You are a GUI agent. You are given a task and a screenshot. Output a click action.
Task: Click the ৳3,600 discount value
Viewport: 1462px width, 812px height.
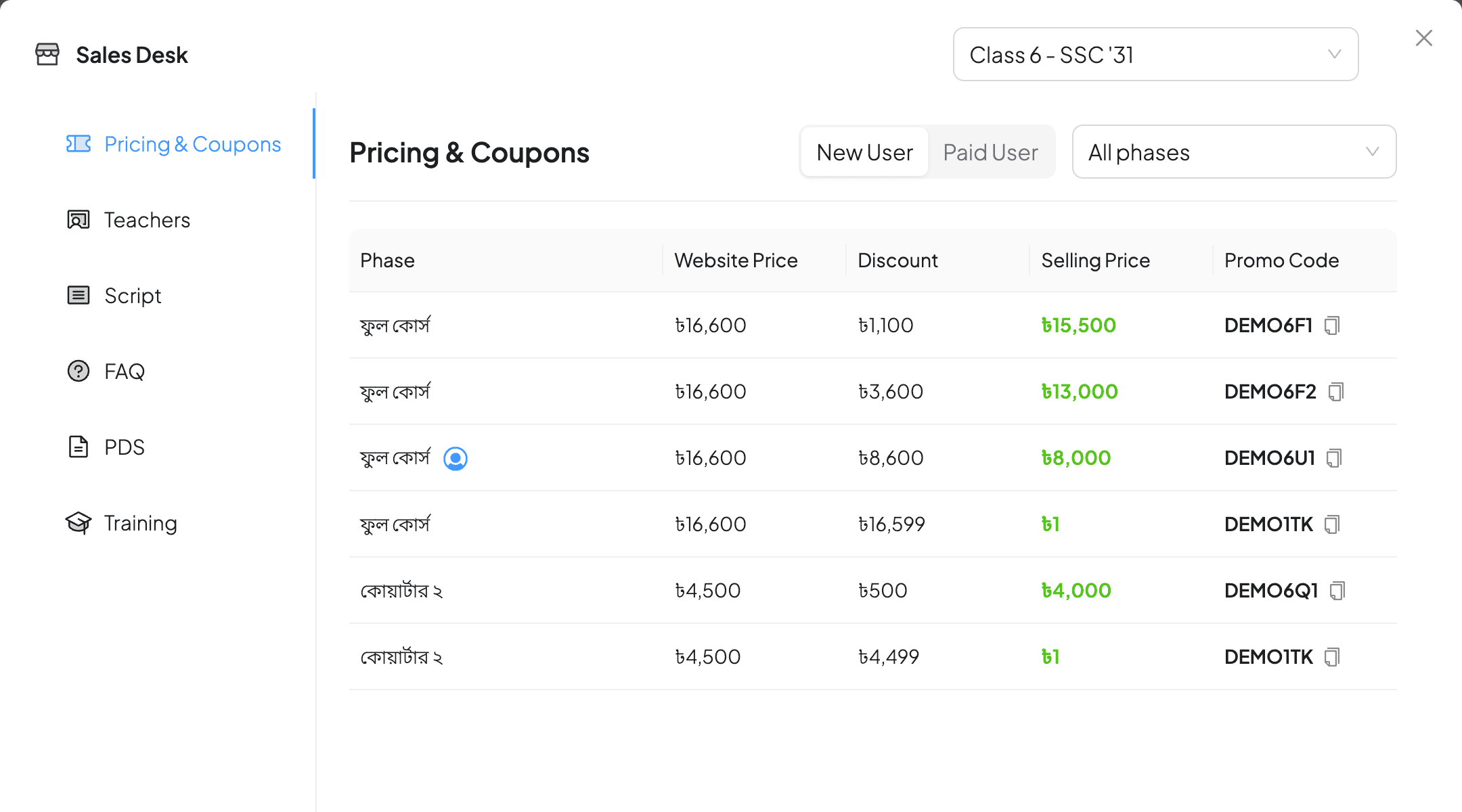[891, 392]
